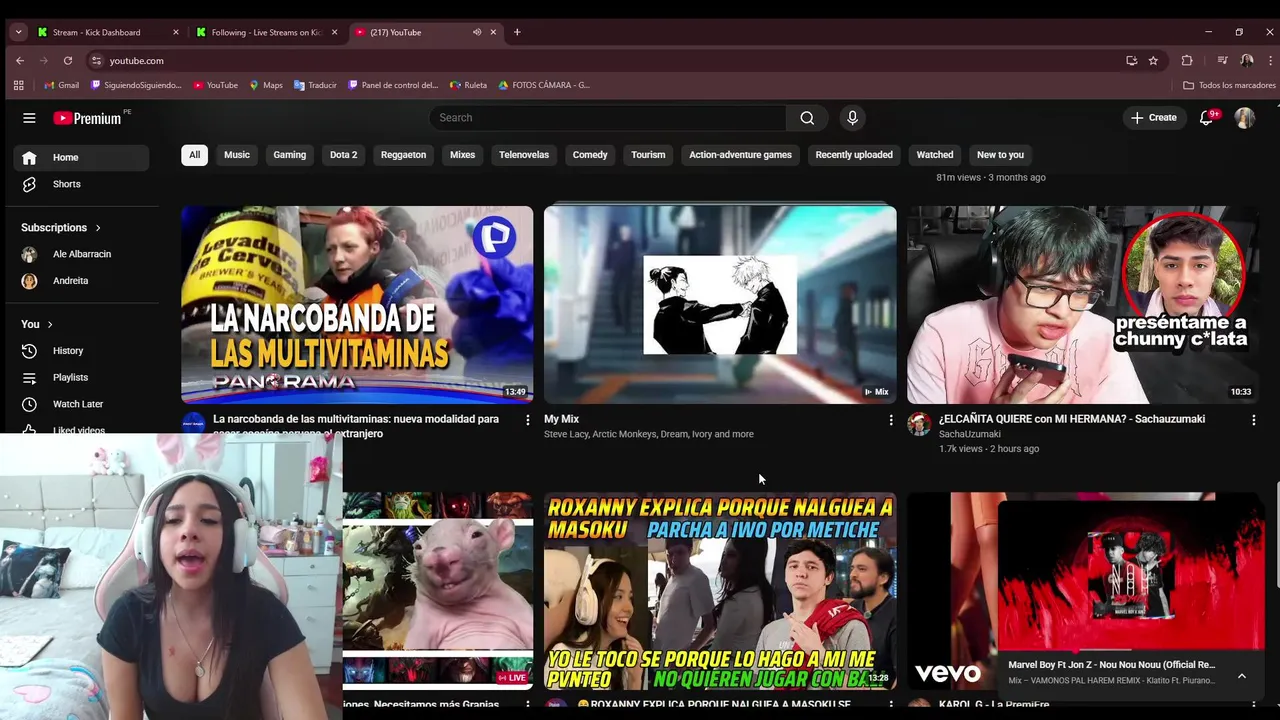This screenshot has height=720, width=1280.
Task: Open Andreita subscription channel
Action: pos(81,281)
